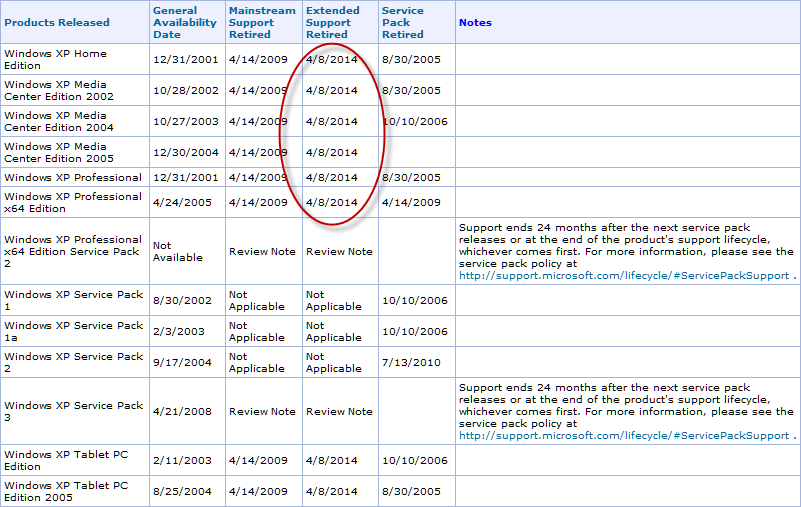801x507 pixels.
Task: Click Service Pack 1a's 10/10/2006 retired date
Action: [415, 331]
